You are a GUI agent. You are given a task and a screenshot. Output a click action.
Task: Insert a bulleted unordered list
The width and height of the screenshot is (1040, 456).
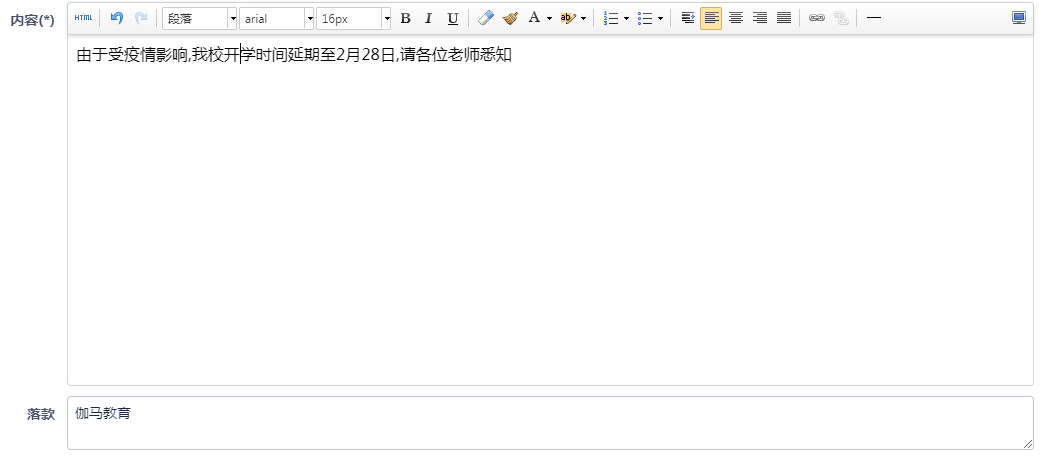click(x=645, y=19)
